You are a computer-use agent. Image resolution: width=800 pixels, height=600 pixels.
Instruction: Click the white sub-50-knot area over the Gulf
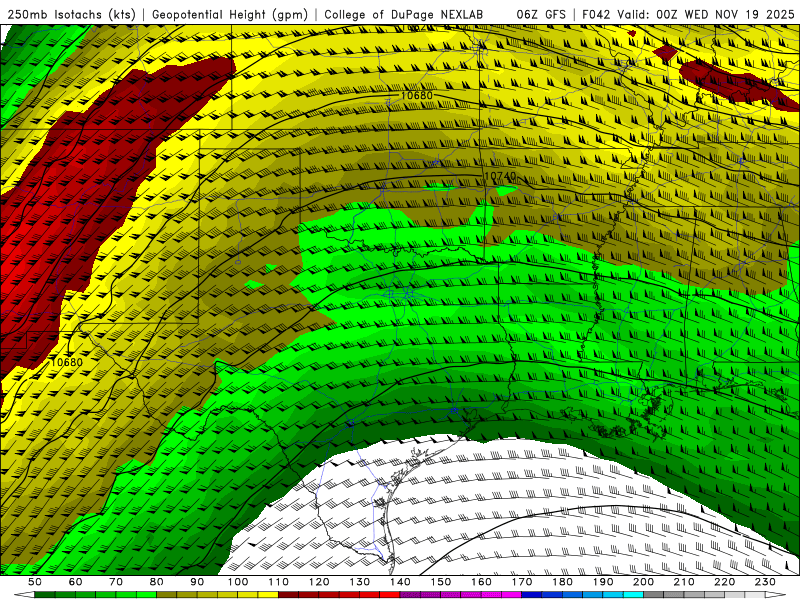coord(485,510)
